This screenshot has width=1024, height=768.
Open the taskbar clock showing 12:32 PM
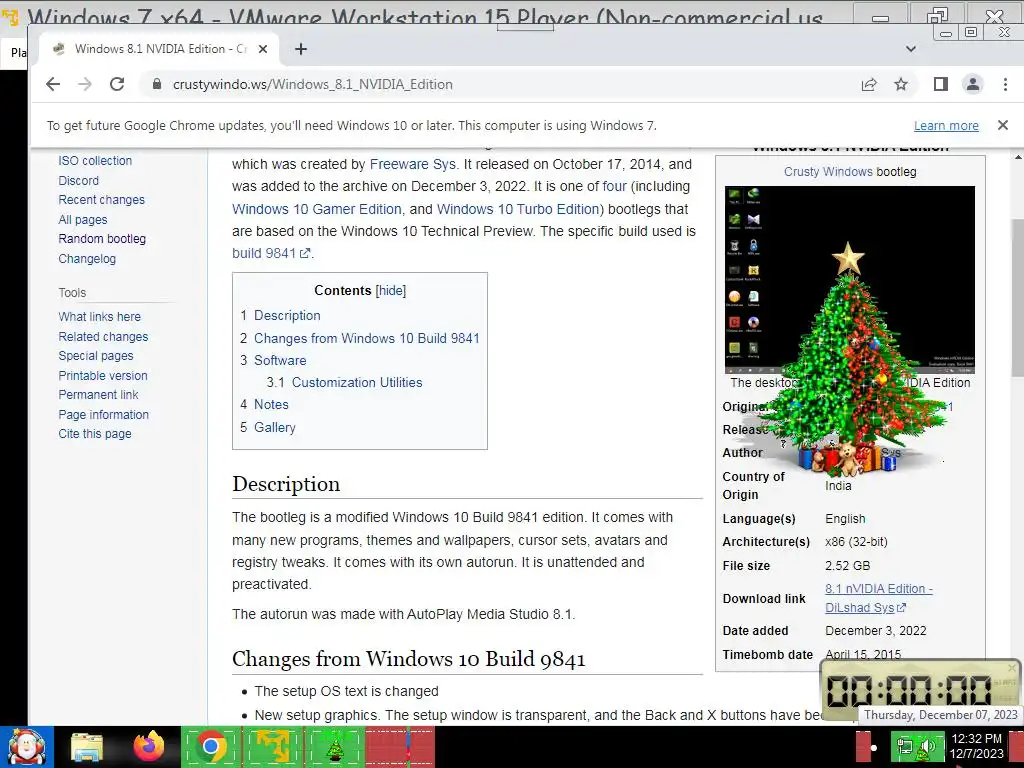[x=976, y=746]
